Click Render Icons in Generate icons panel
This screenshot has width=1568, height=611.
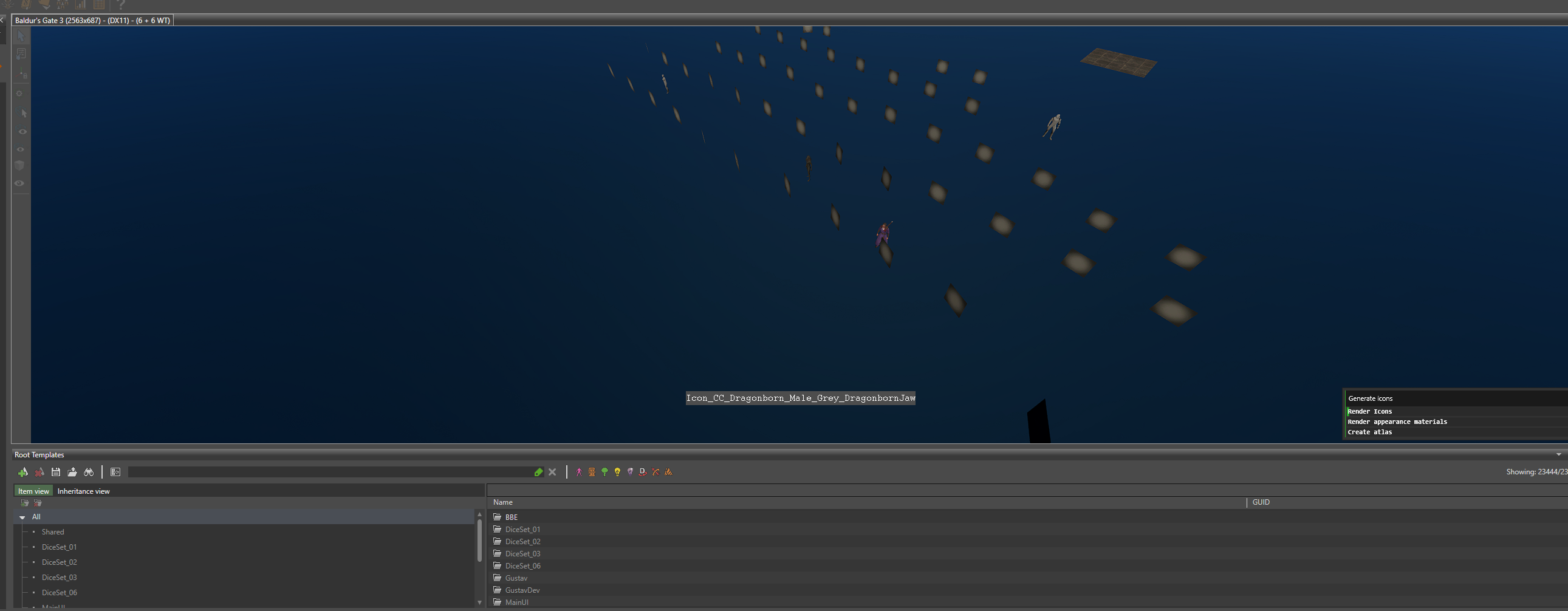[1369, 411]
